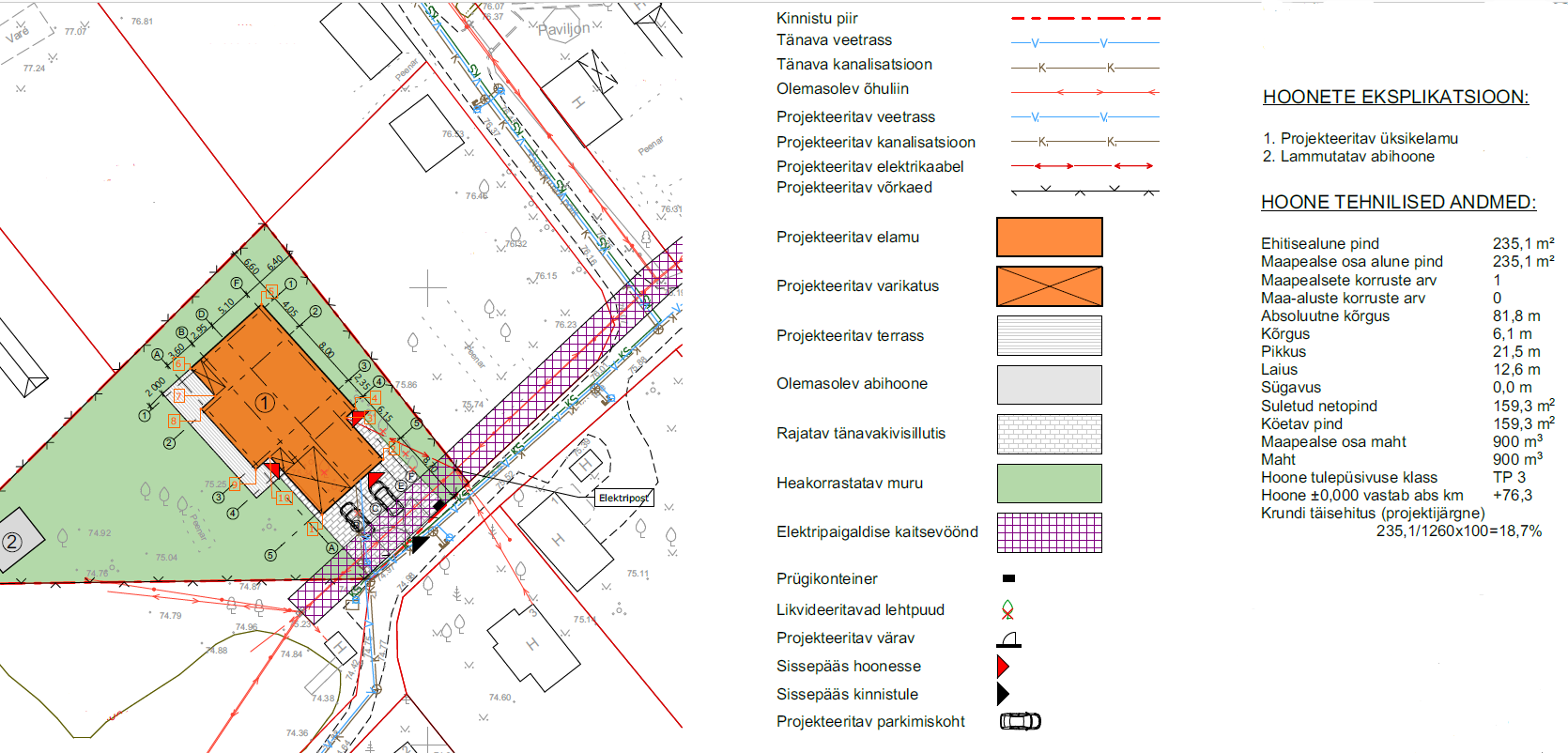Select the black Prügikonteiner legend marker
1568x753 pixels.
tap(1008, 578)
